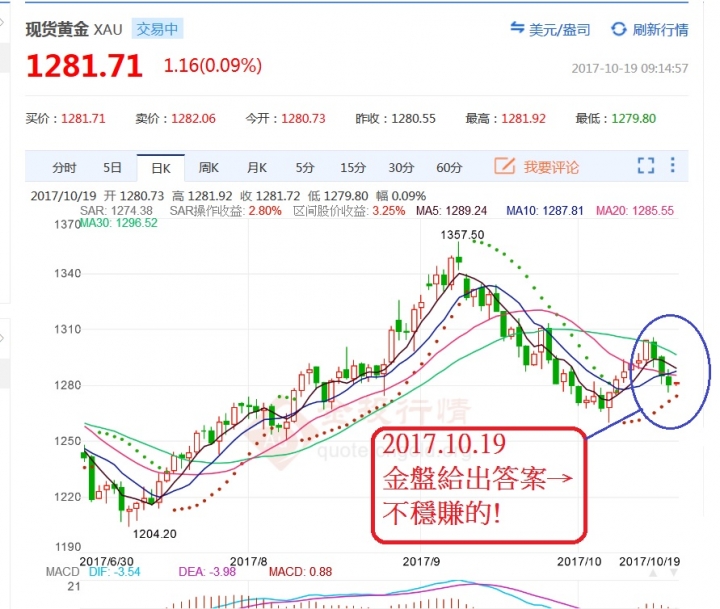Click the 2017/9 date axis label

coord(421,562)
